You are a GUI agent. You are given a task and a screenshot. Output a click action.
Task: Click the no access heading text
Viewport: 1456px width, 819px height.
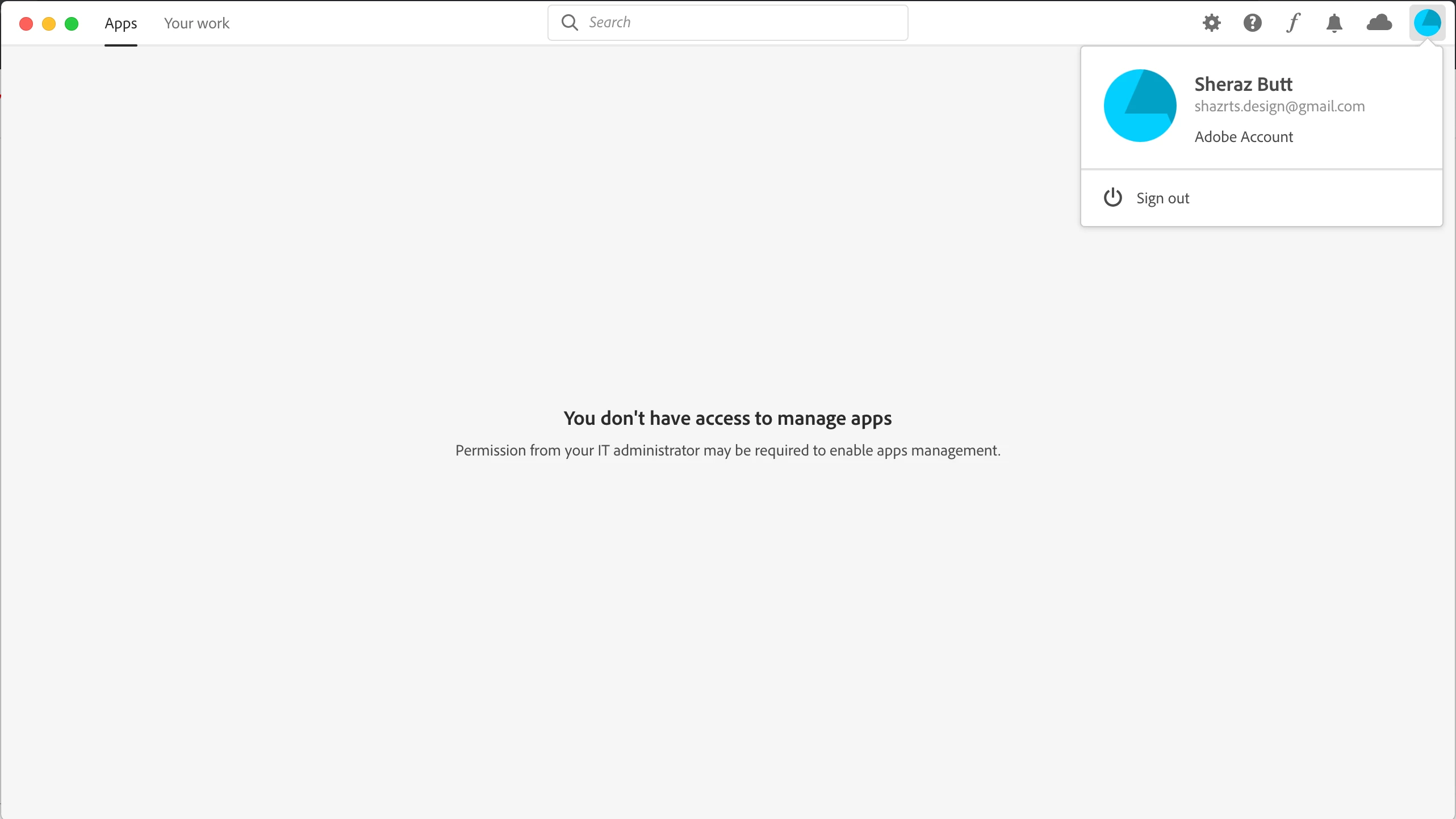pyautogui.click(x=727, y=418)
